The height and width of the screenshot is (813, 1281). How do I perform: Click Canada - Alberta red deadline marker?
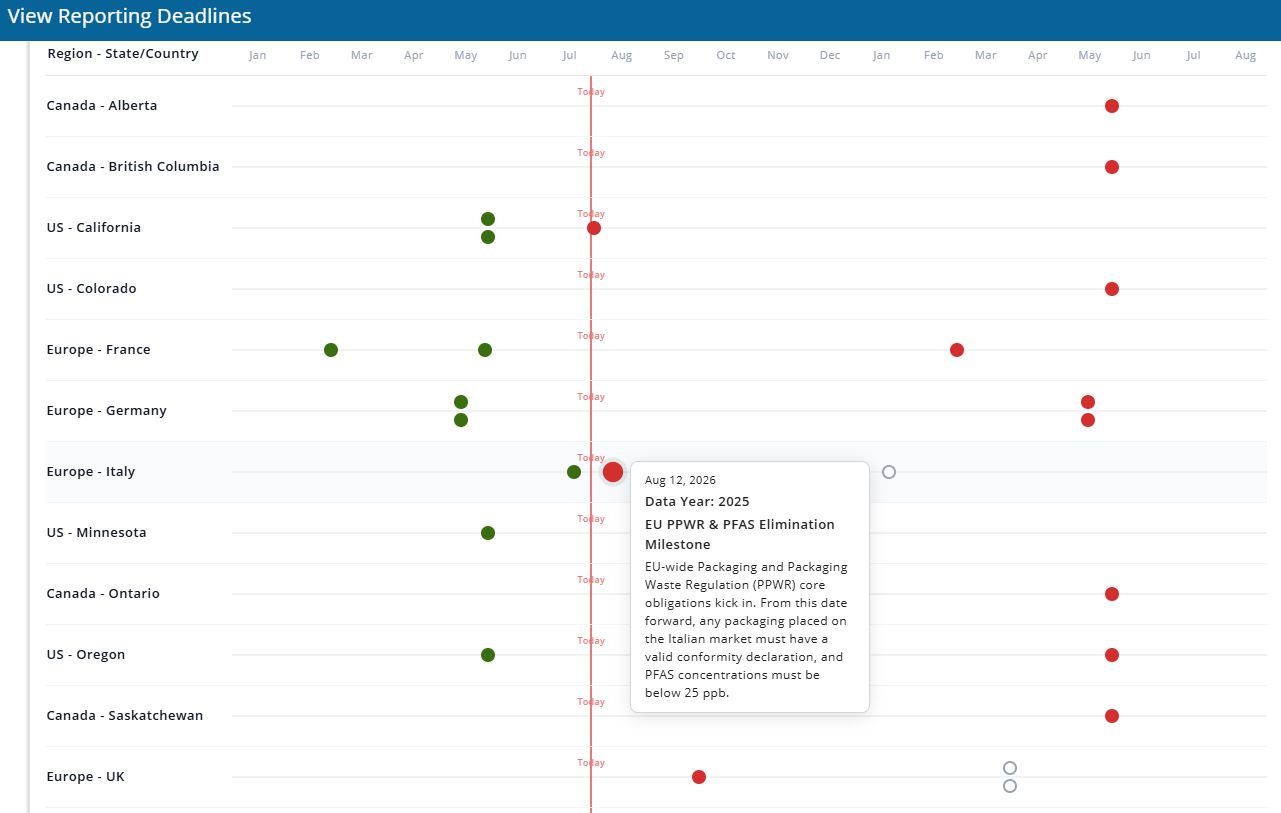click(x=1112, y=106)
